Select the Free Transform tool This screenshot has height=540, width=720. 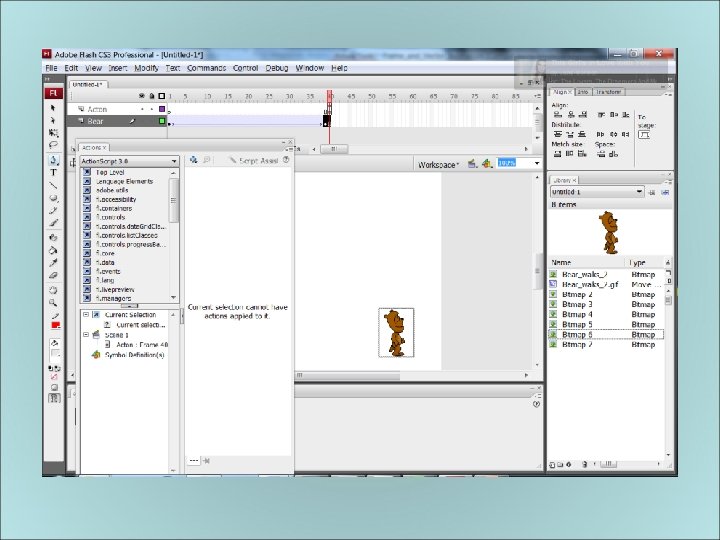(53, 133)
